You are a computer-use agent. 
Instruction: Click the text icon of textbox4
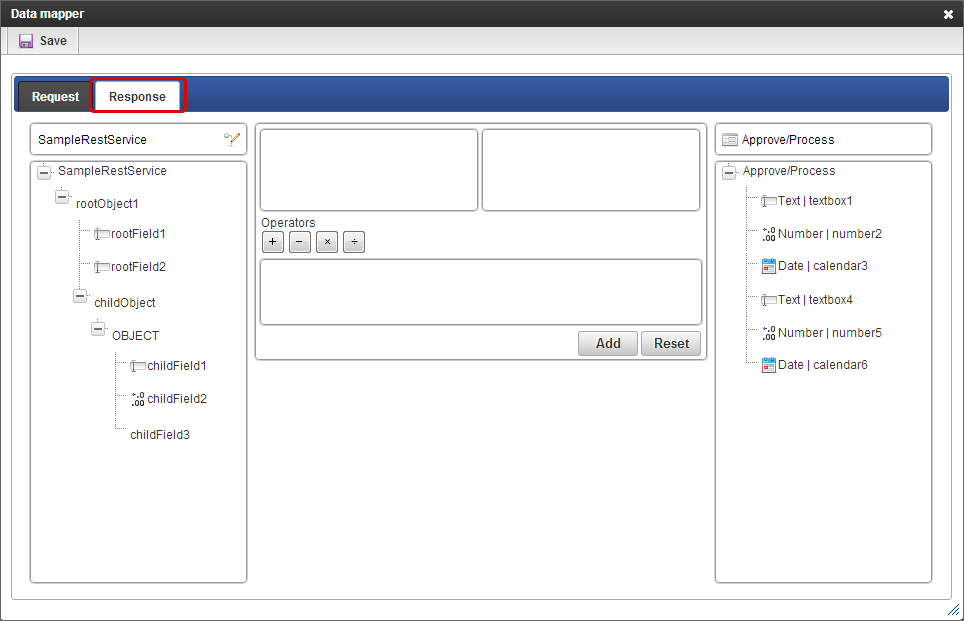pyautogui.click(x=768, y=300)
